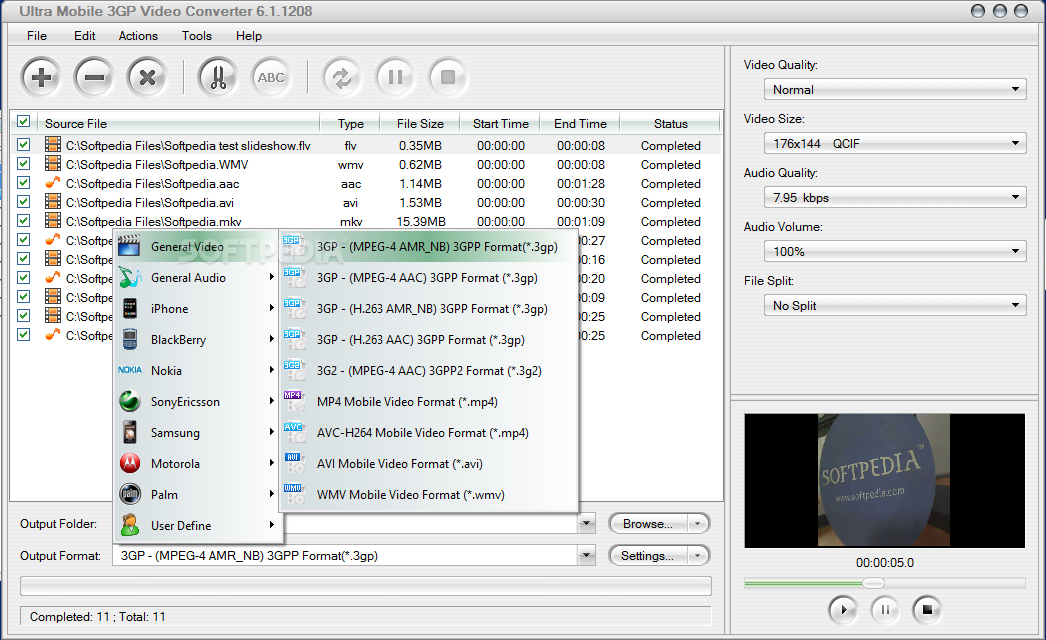This screenshot has width=1046, height=640.
Task: Open the Audio Volume dropdown
Action: (895, 252)
